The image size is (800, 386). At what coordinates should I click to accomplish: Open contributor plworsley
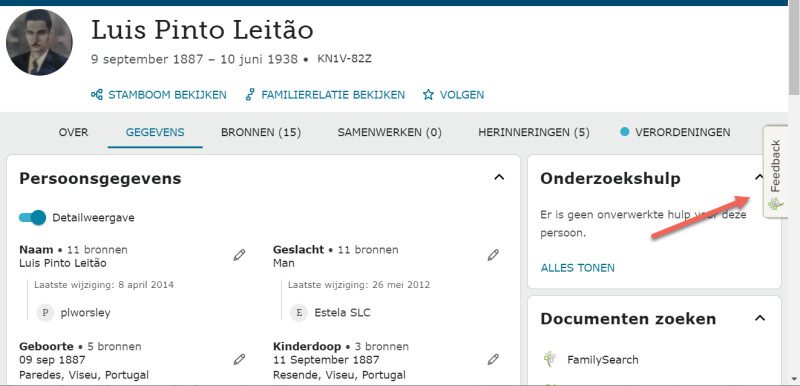85,313
